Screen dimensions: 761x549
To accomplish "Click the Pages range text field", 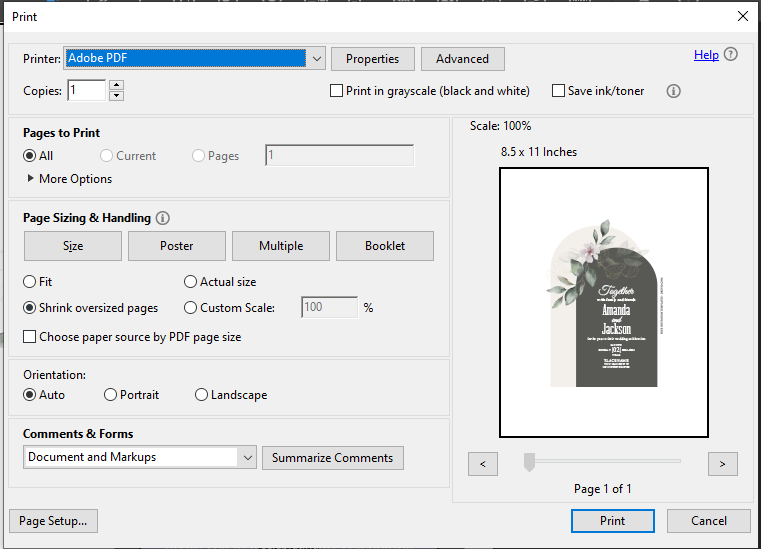I will (339, 155).
